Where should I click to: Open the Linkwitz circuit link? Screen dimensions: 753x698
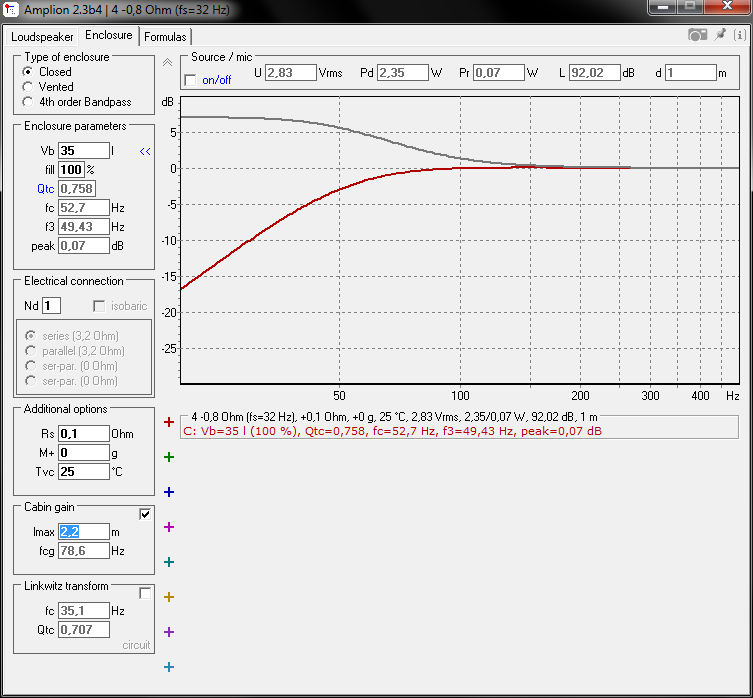(136, 645)
